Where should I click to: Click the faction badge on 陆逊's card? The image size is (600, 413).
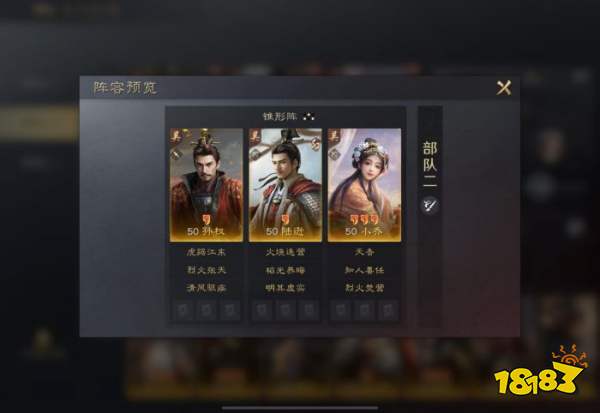click(x=255, y=135)
